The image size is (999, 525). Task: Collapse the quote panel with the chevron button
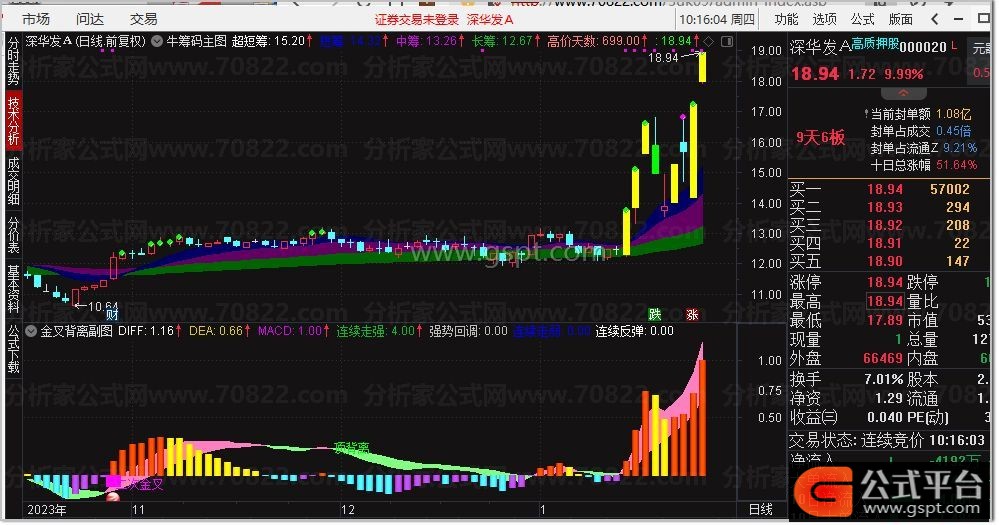coord(903,94)
